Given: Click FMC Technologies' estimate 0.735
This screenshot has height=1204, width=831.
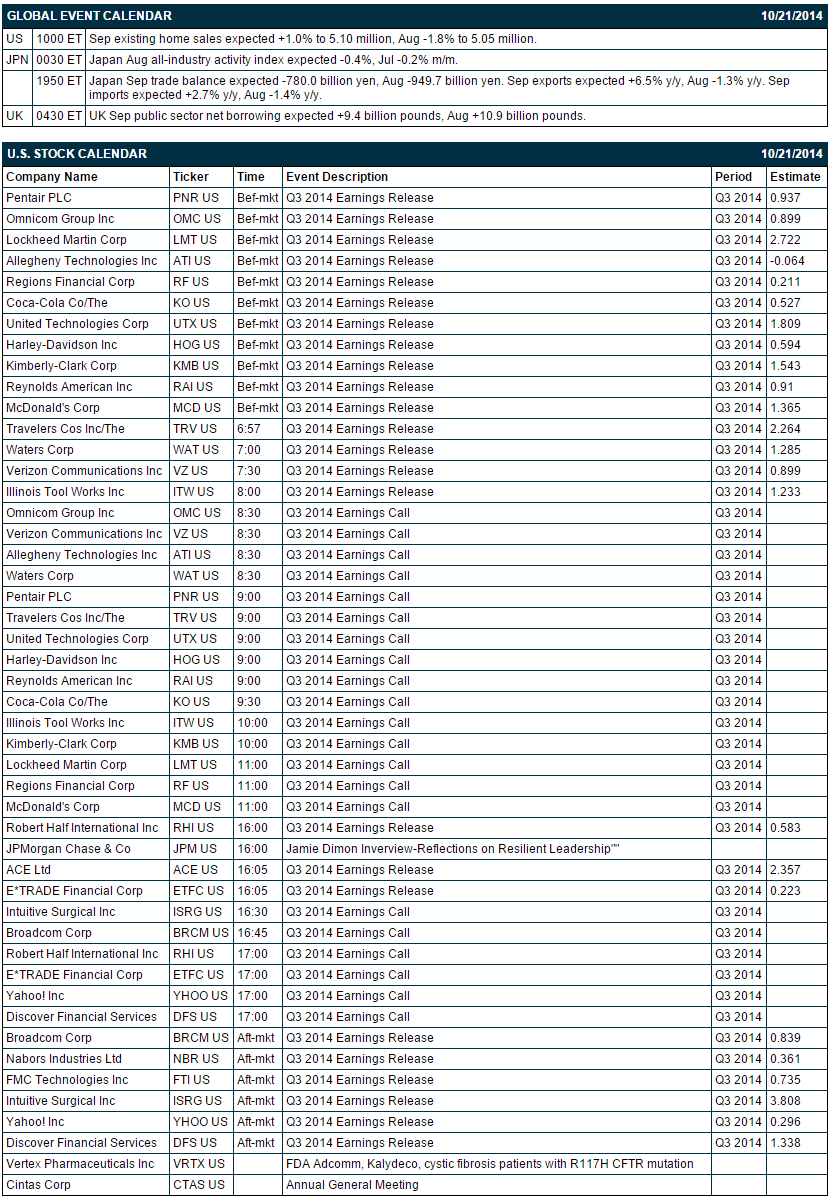Looking at the screenshot, I should point(785,1080).
